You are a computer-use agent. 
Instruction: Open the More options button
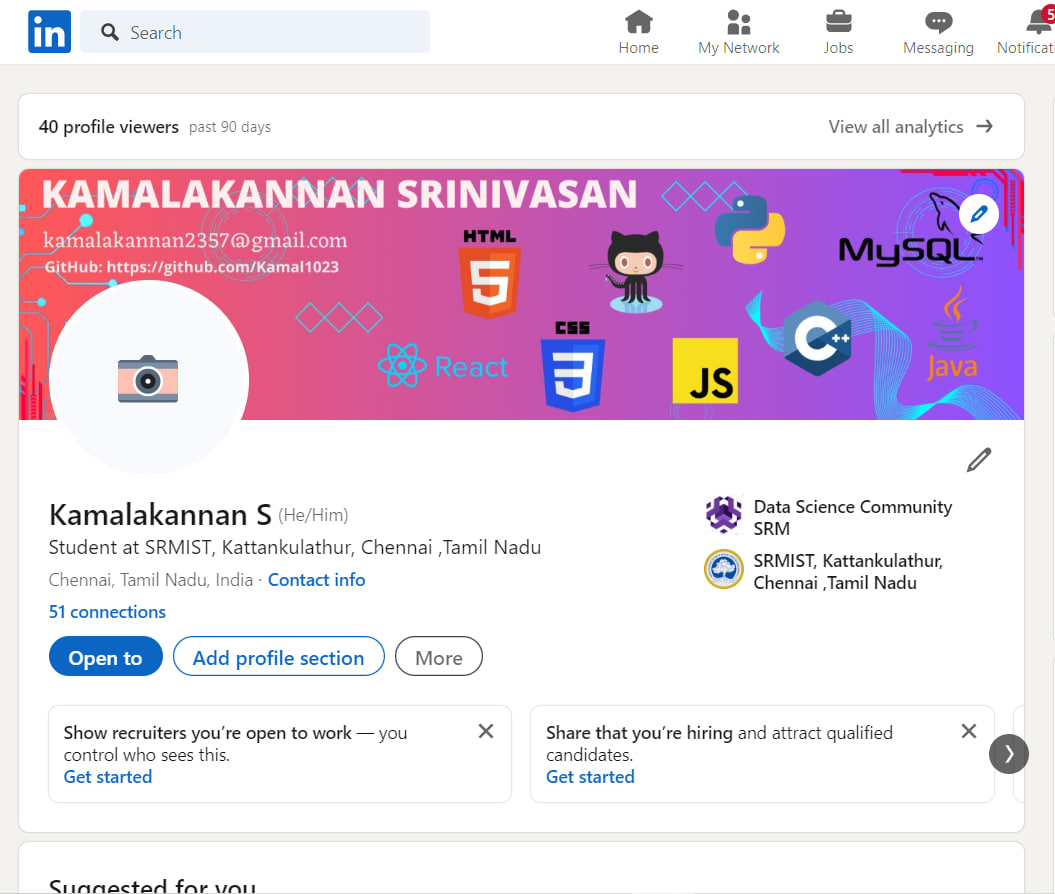[439, 657]
